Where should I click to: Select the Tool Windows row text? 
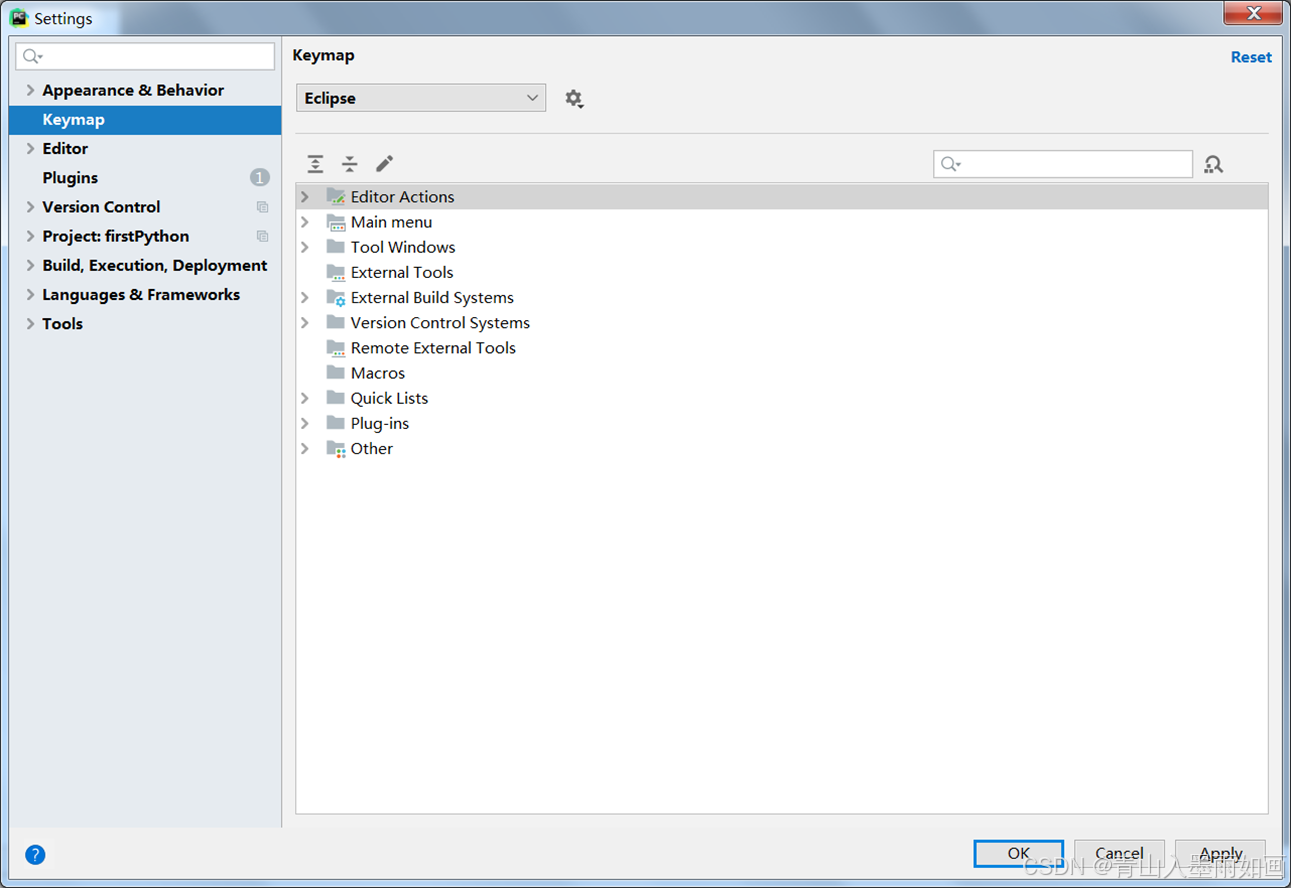[x=403, y=247]
